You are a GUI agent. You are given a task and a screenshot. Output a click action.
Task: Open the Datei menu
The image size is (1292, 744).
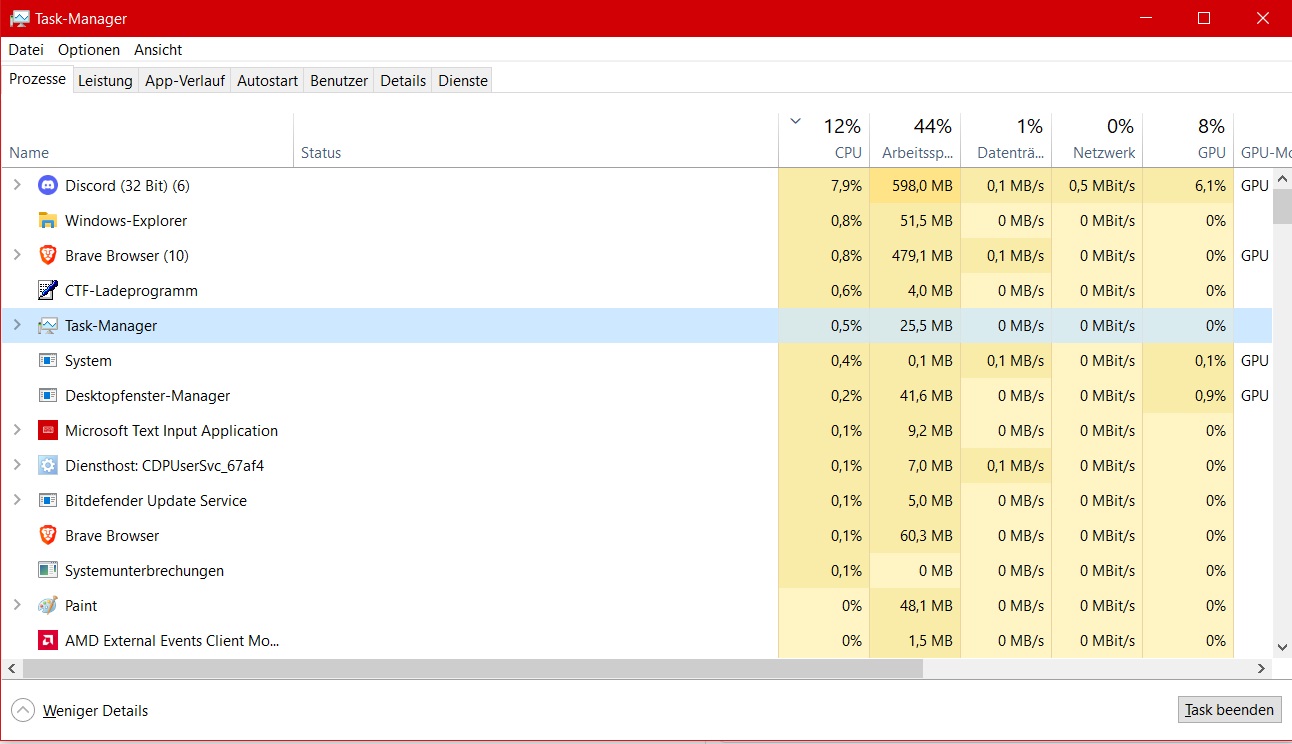(26, 49)
